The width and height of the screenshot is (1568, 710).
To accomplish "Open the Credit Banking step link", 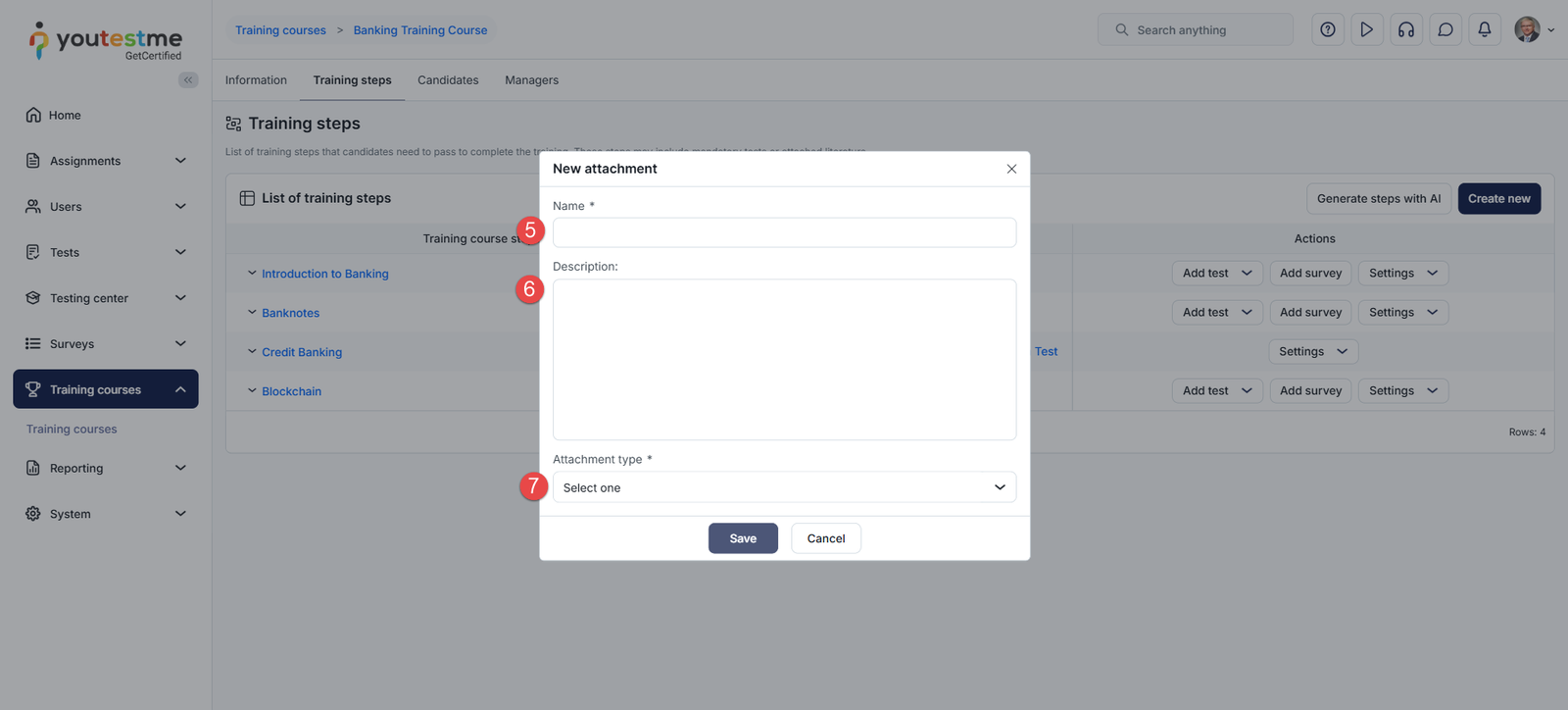I will (302, 352).
